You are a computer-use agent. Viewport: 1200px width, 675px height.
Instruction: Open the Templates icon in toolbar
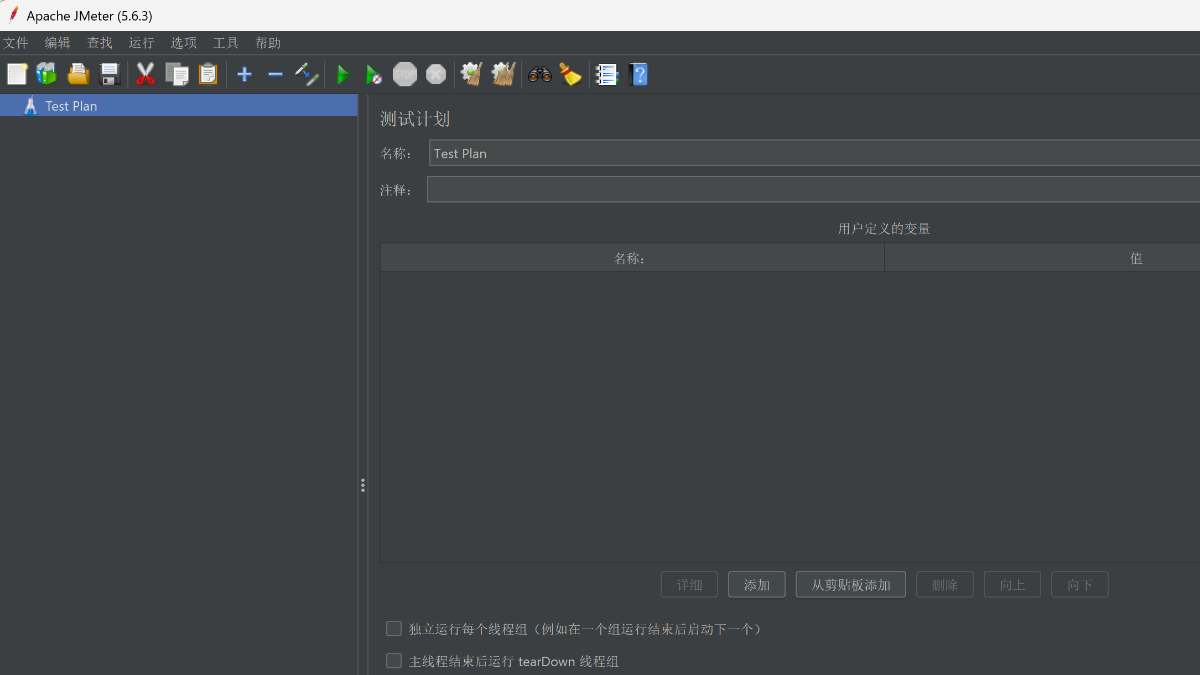[x=46, y=74]
